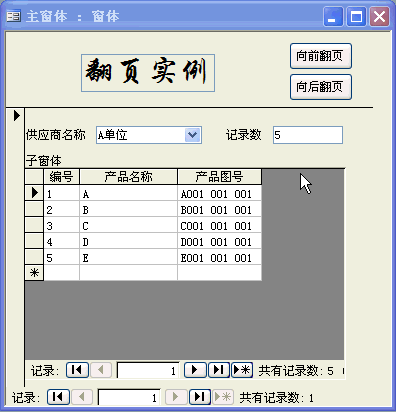The height and width of the screenshot is (412, 396).
Task: Select row selector for record 3
Action: [34, 225]
